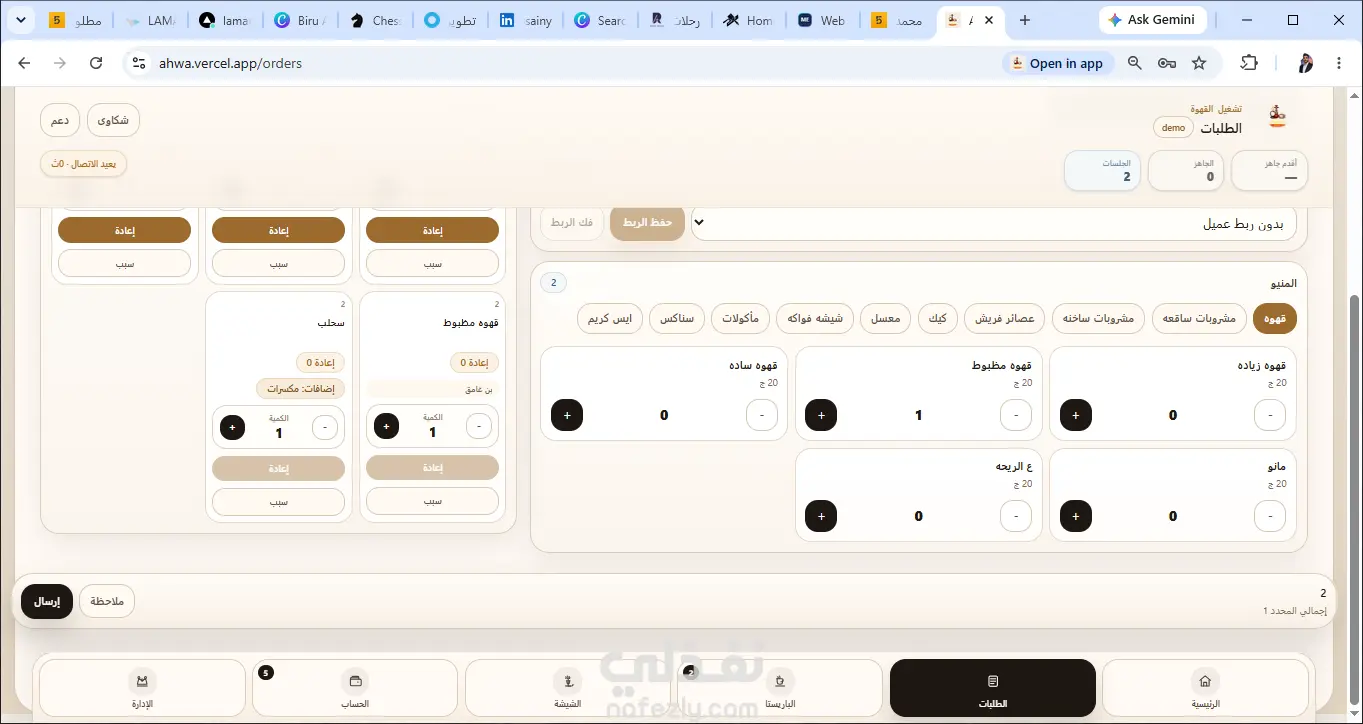Screen dimensions: 1363x724
Task: Click سبب button in سحلب card
Action: tap(278, 501)
